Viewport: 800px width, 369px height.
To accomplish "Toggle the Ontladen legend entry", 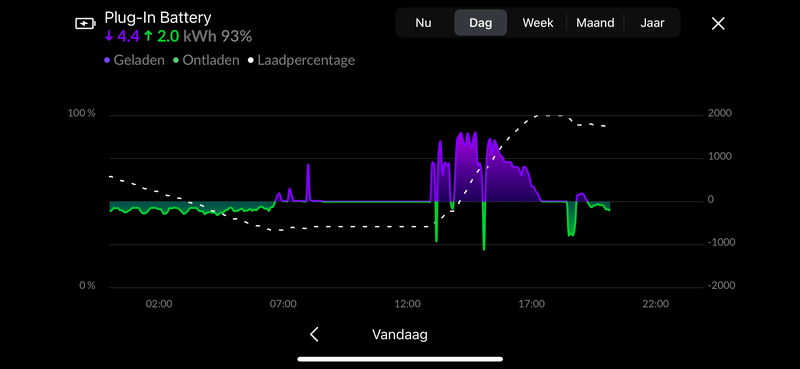I will [x=206, y=60].
